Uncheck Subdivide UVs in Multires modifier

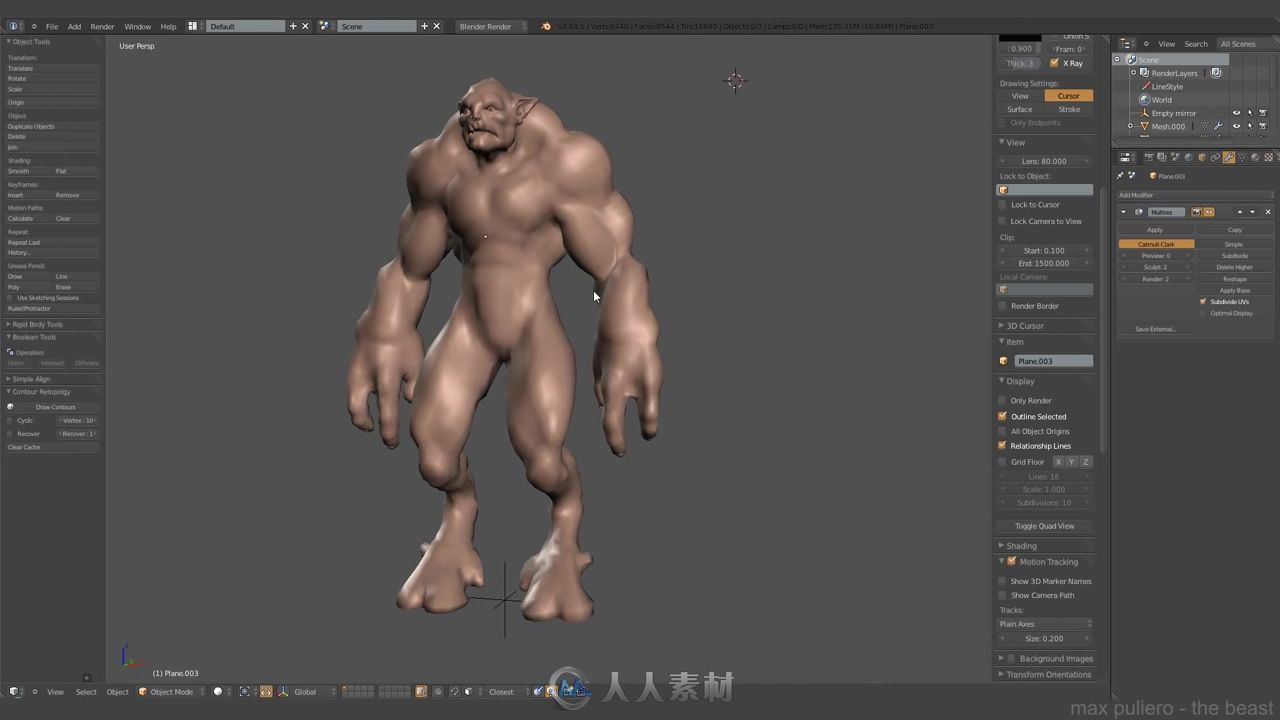[1203, 301]
